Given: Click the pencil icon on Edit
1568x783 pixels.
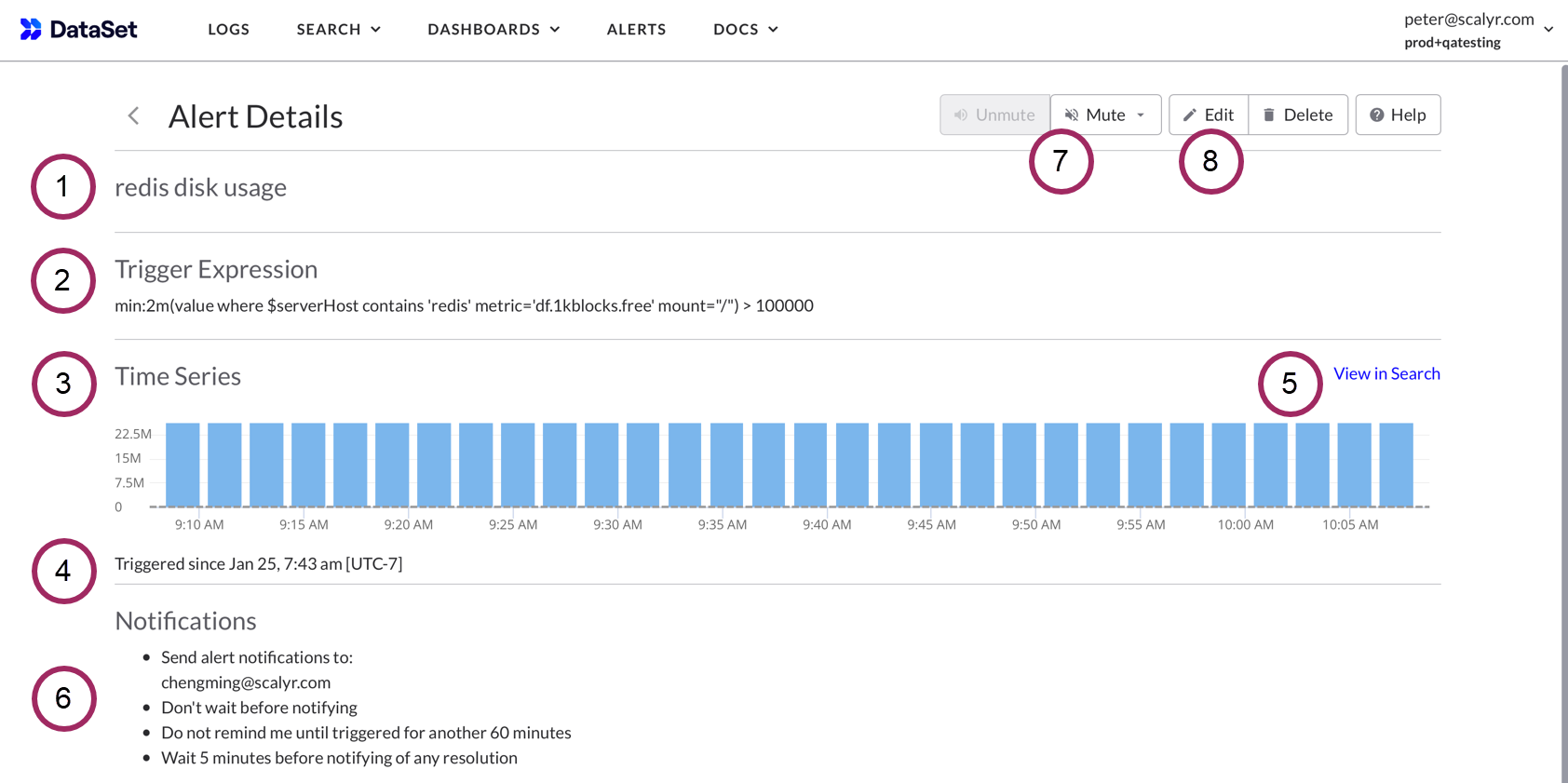Looking at the screenshot, I should [1189, 115].
